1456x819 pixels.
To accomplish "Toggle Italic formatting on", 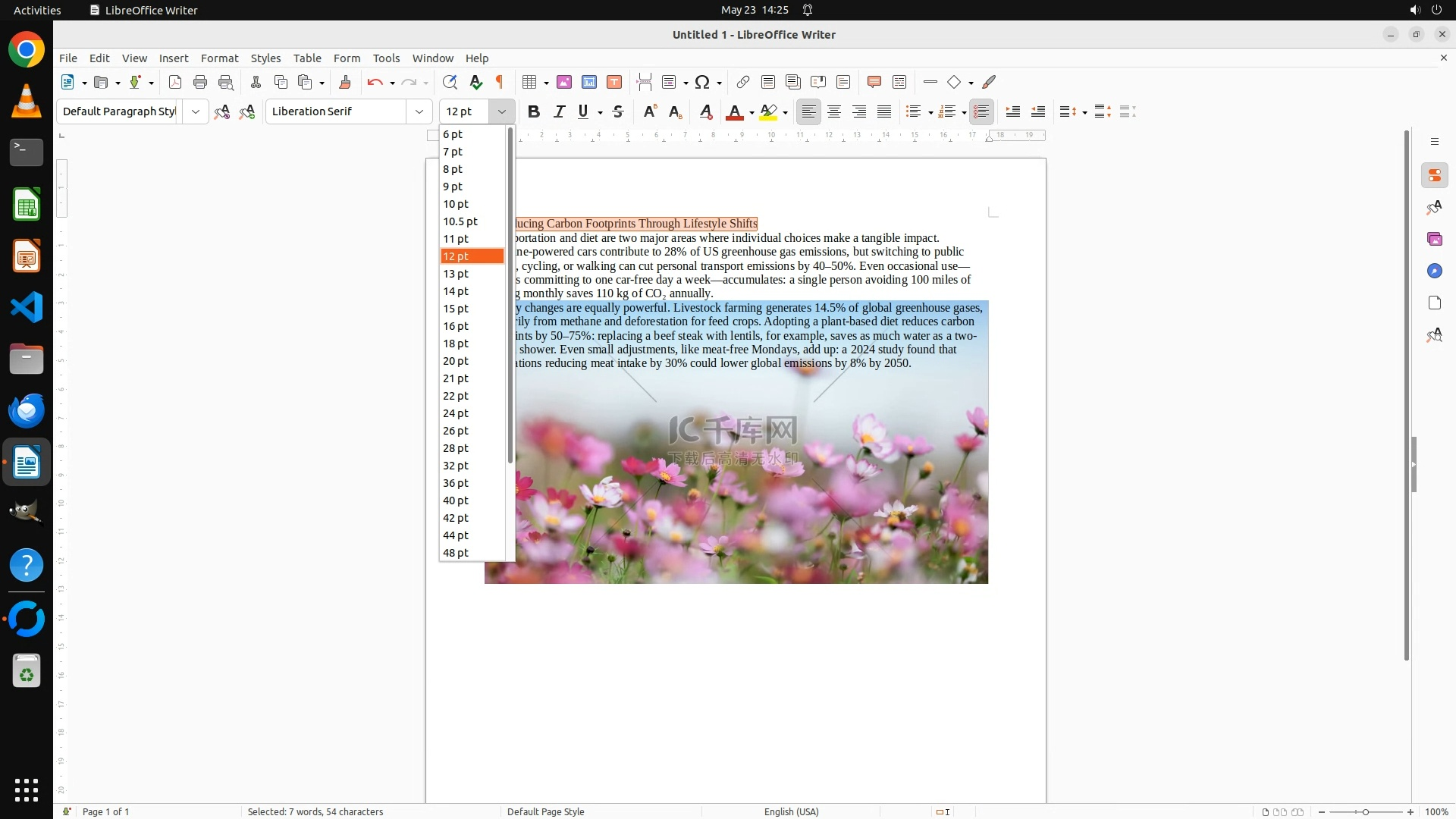I will coord(560,111).
